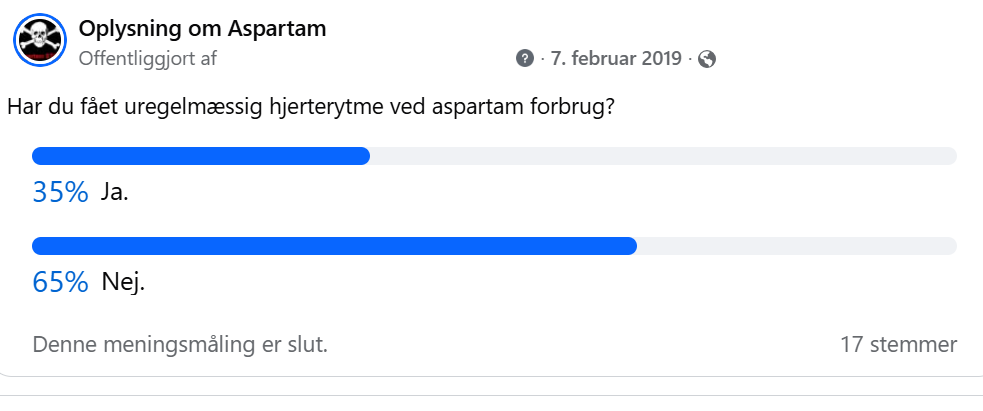Select the Nej. poll option label
The width and height of the screenshot is (983, 411).
123,282
